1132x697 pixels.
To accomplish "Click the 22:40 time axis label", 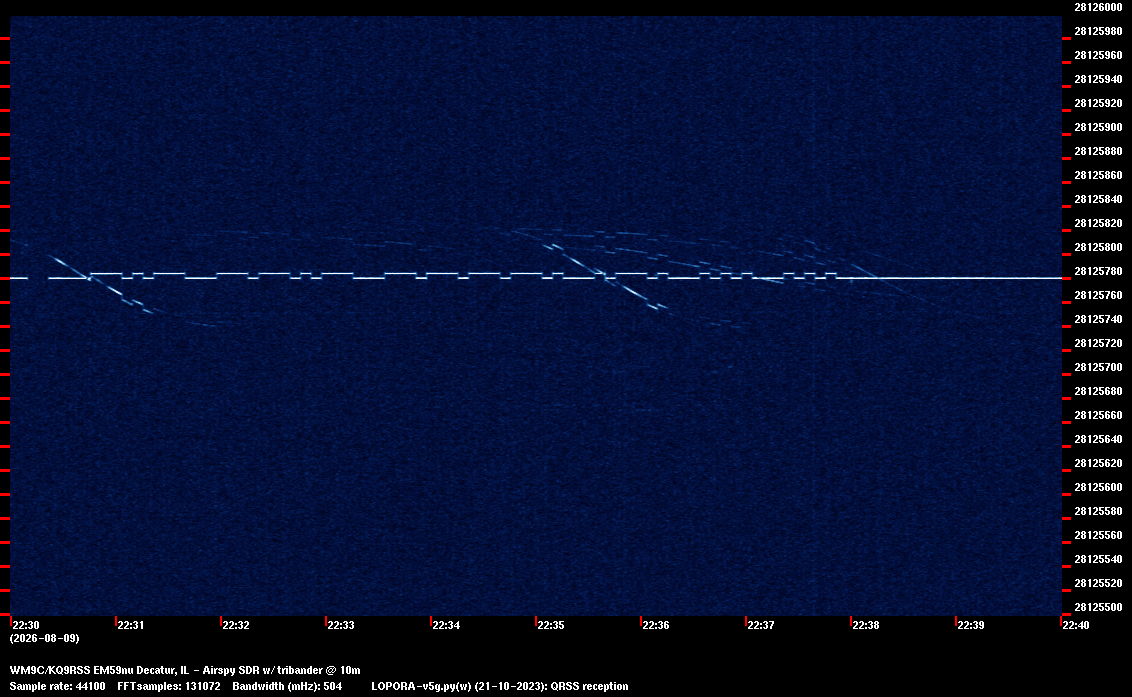I will pyautogui.click(x=1076, y=625).
